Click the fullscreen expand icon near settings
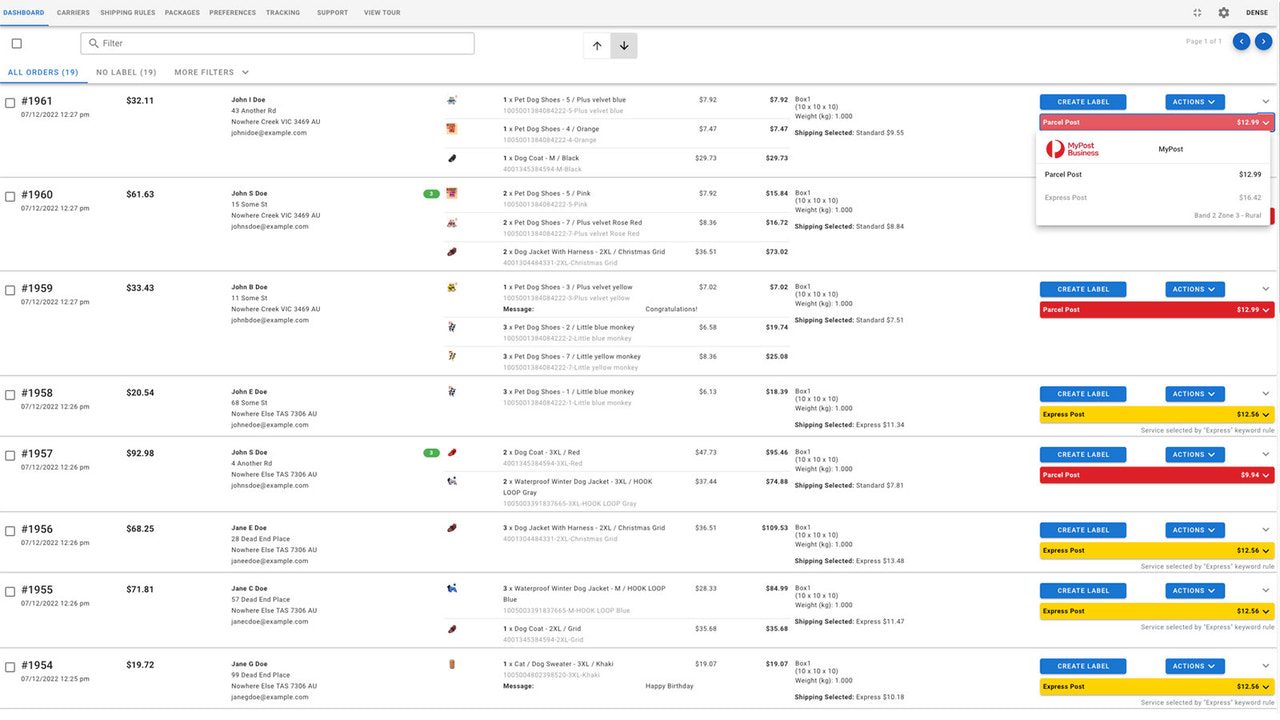Image resolution: width=1280 pixels, height=720 pixels. click(x=1196, y=13)
